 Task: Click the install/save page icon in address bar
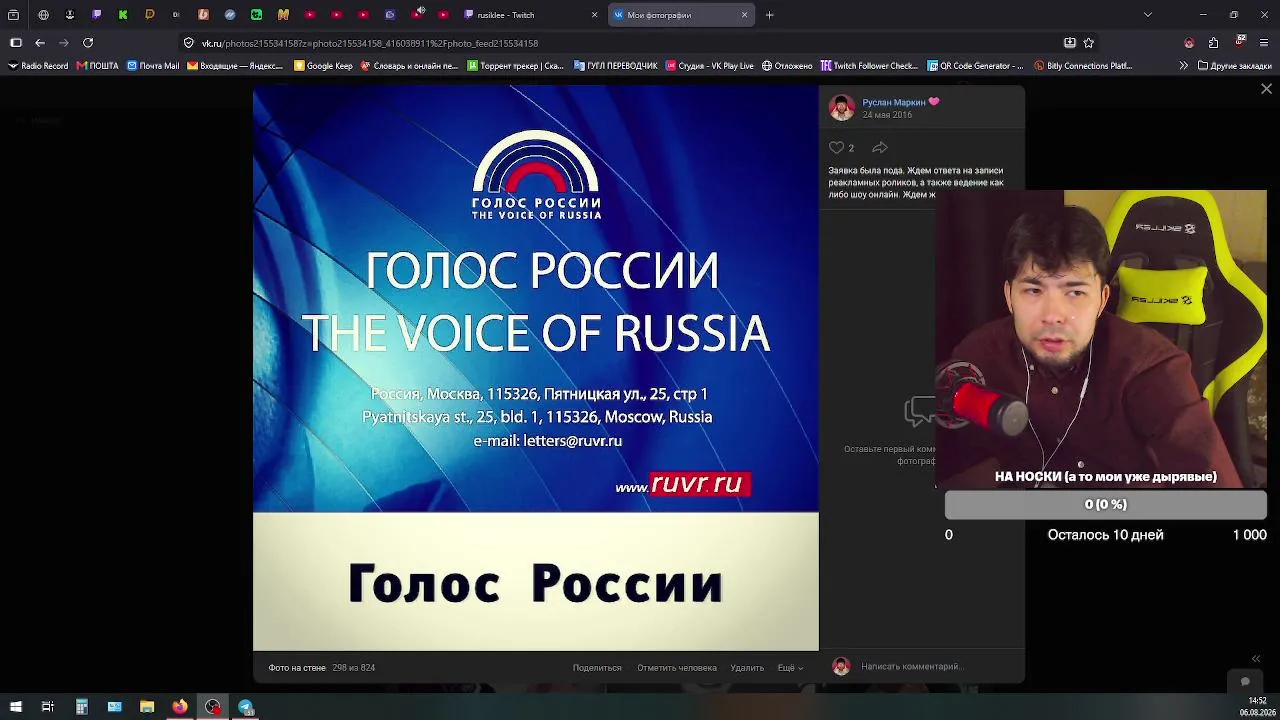click(x=1070, y=43)
